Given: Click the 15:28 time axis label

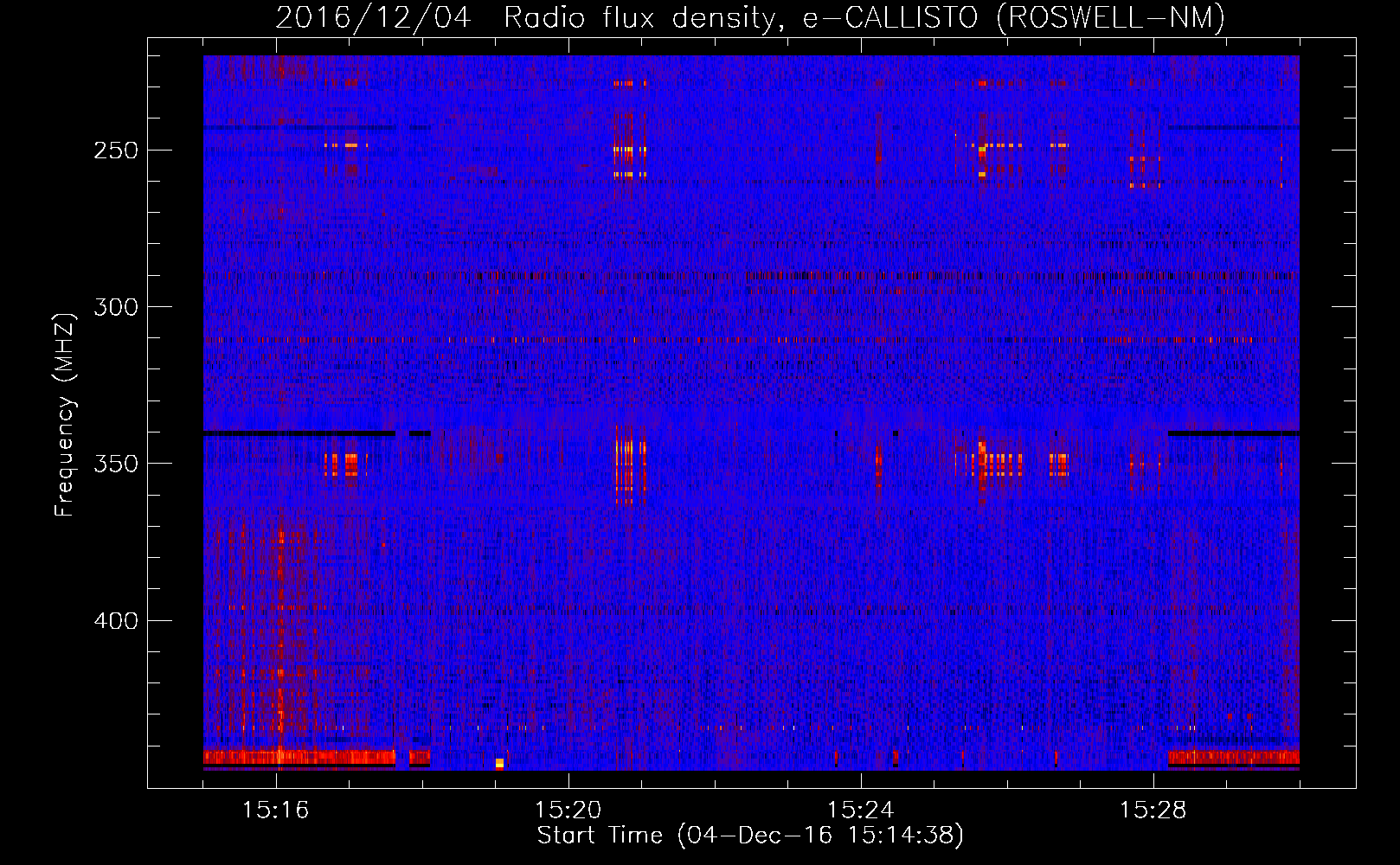Looking at the screenshot, I should pos(1153,811).
